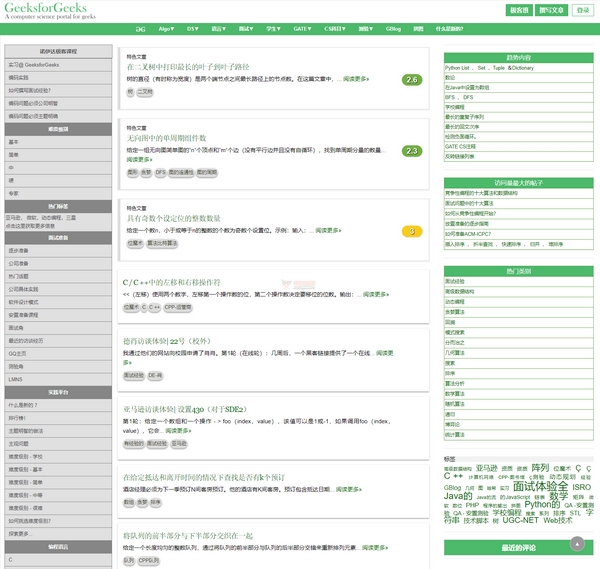The image size is (600, 569).
Task: Click 阅读更多 under the binary tree article
Action: 356,79
